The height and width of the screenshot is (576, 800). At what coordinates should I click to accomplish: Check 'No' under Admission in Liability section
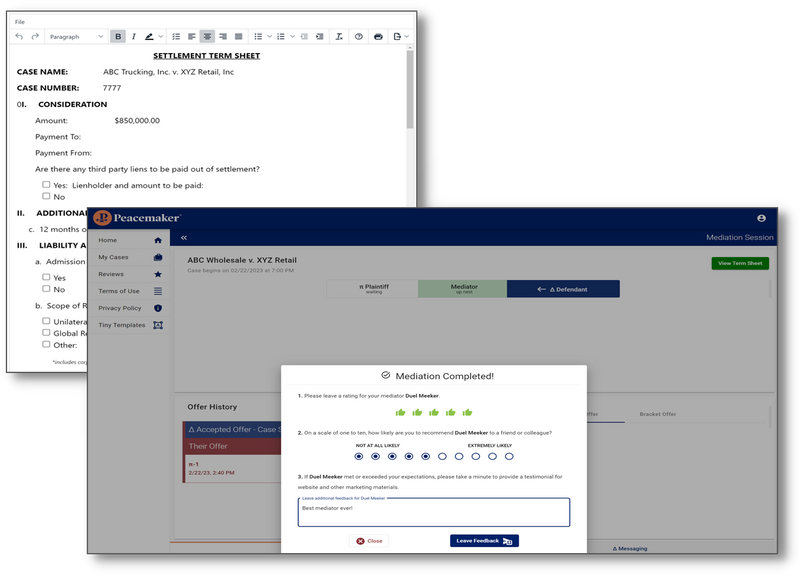point(46,289)
